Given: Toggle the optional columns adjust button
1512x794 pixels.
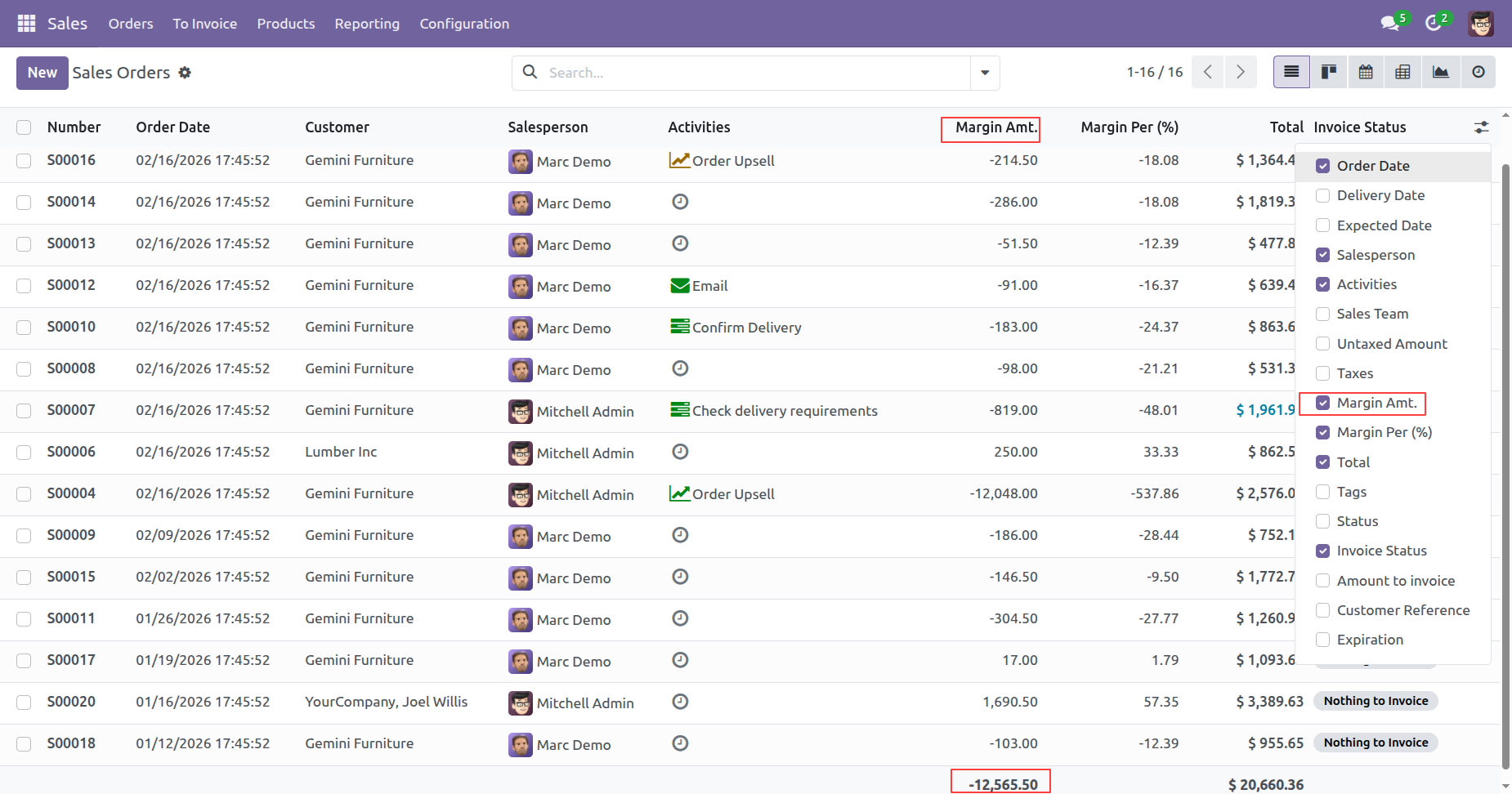Looking at the screenshot, I should (x=1481, y=127).
